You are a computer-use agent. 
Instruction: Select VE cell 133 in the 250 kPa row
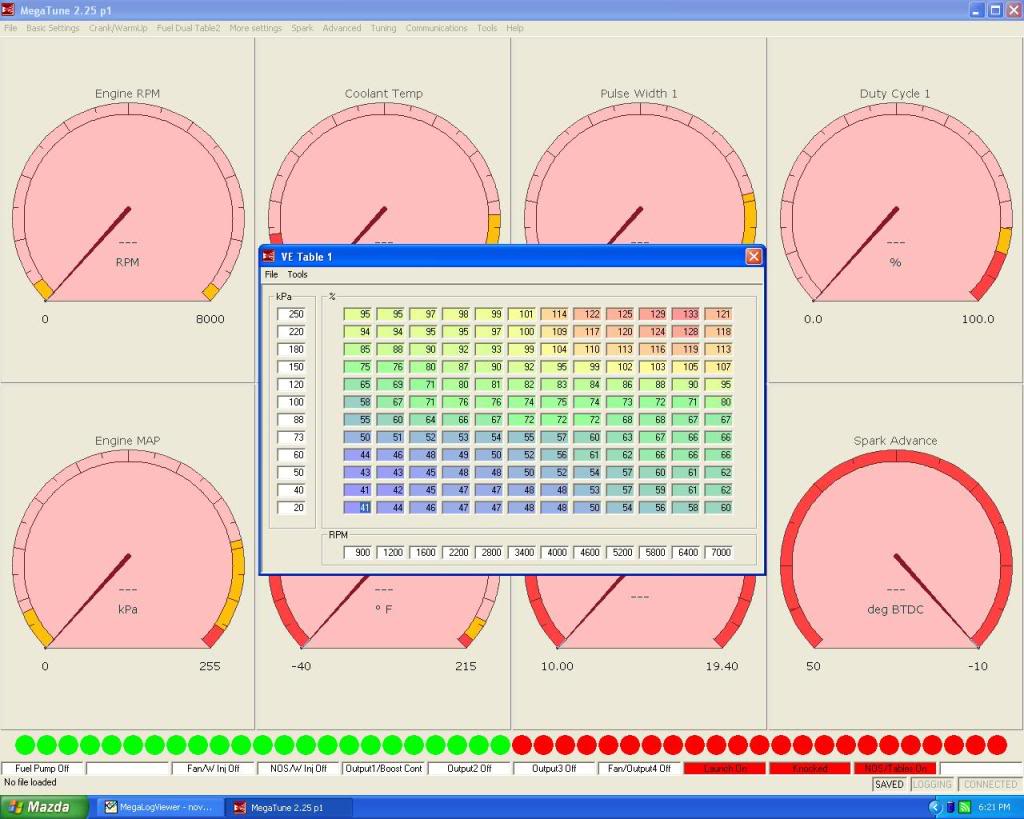click(686, 314)
